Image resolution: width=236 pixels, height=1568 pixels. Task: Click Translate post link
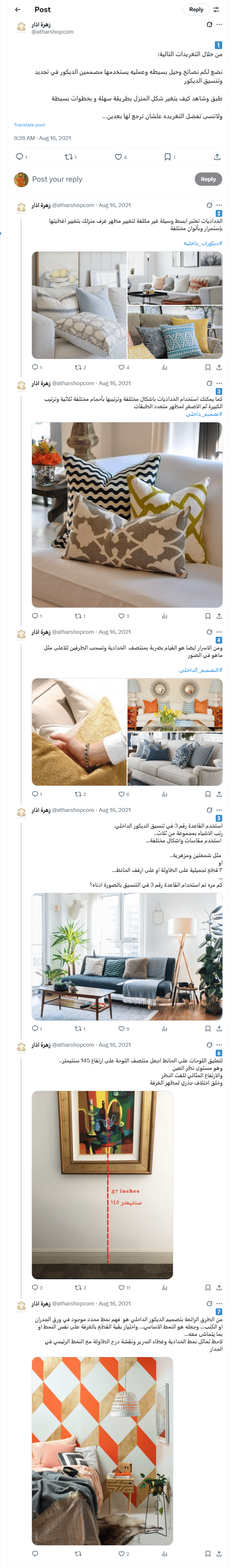29,125
